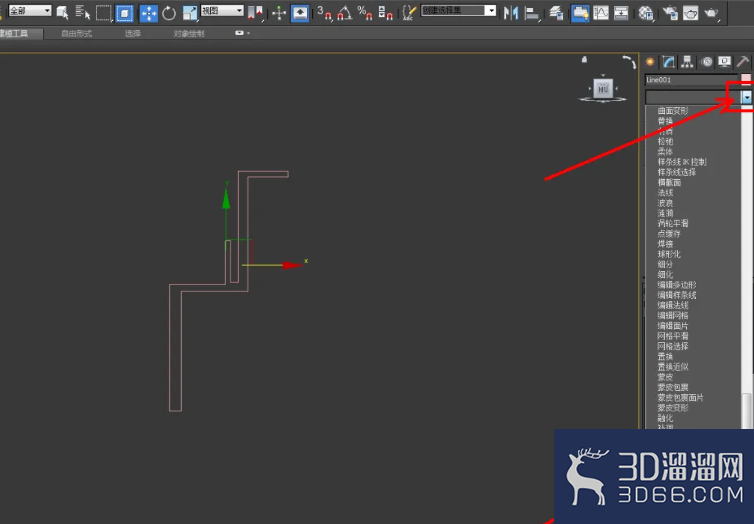Toggle Keyboard Shortcut Override button
754x524 pixels.
point(300,13)
